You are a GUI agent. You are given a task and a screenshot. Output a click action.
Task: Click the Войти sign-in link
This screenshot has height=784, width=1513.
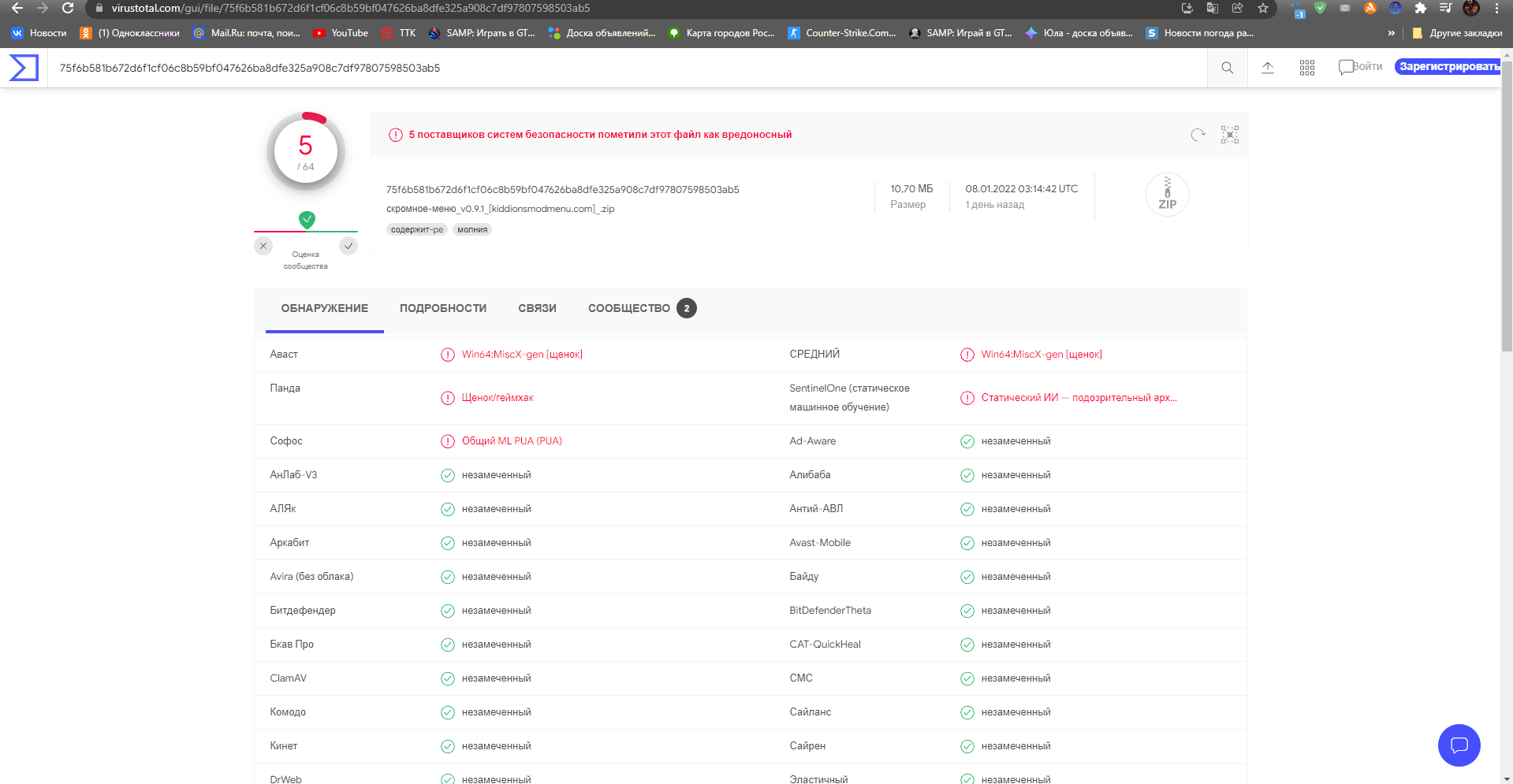click(x=1368, y=67)
